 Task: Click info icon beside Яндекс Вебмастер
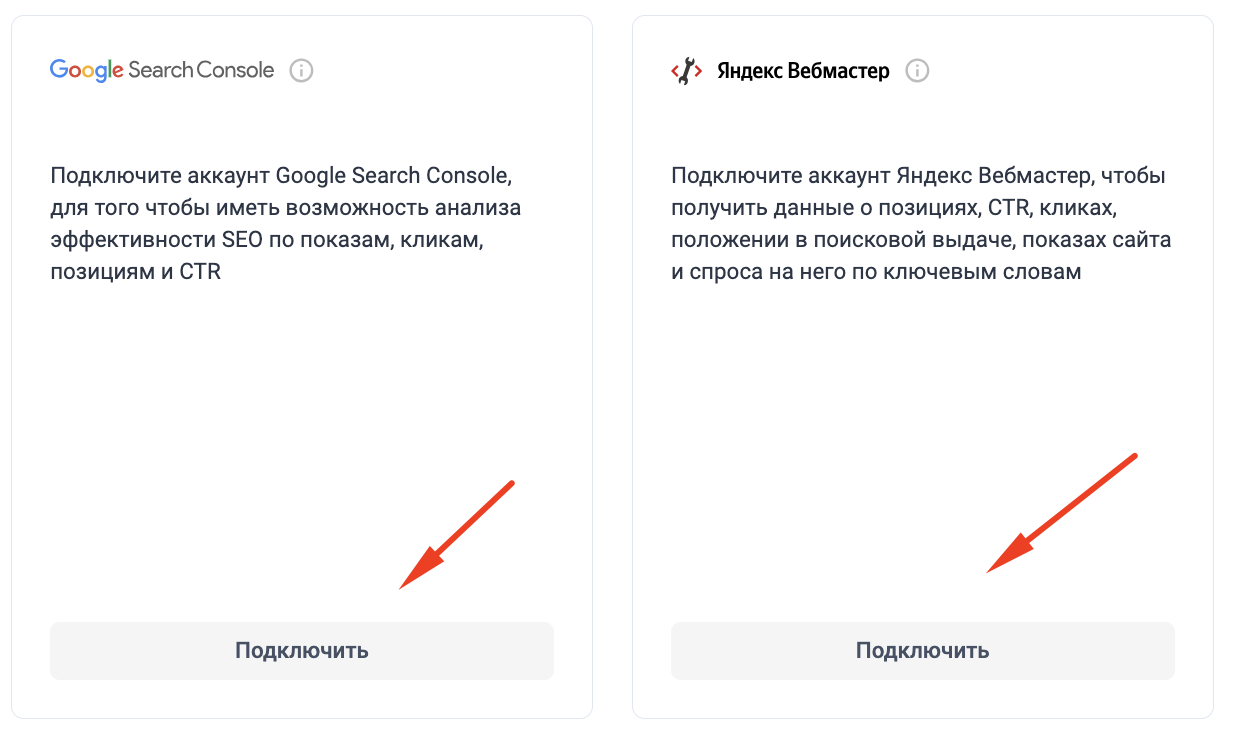(917, 71)
